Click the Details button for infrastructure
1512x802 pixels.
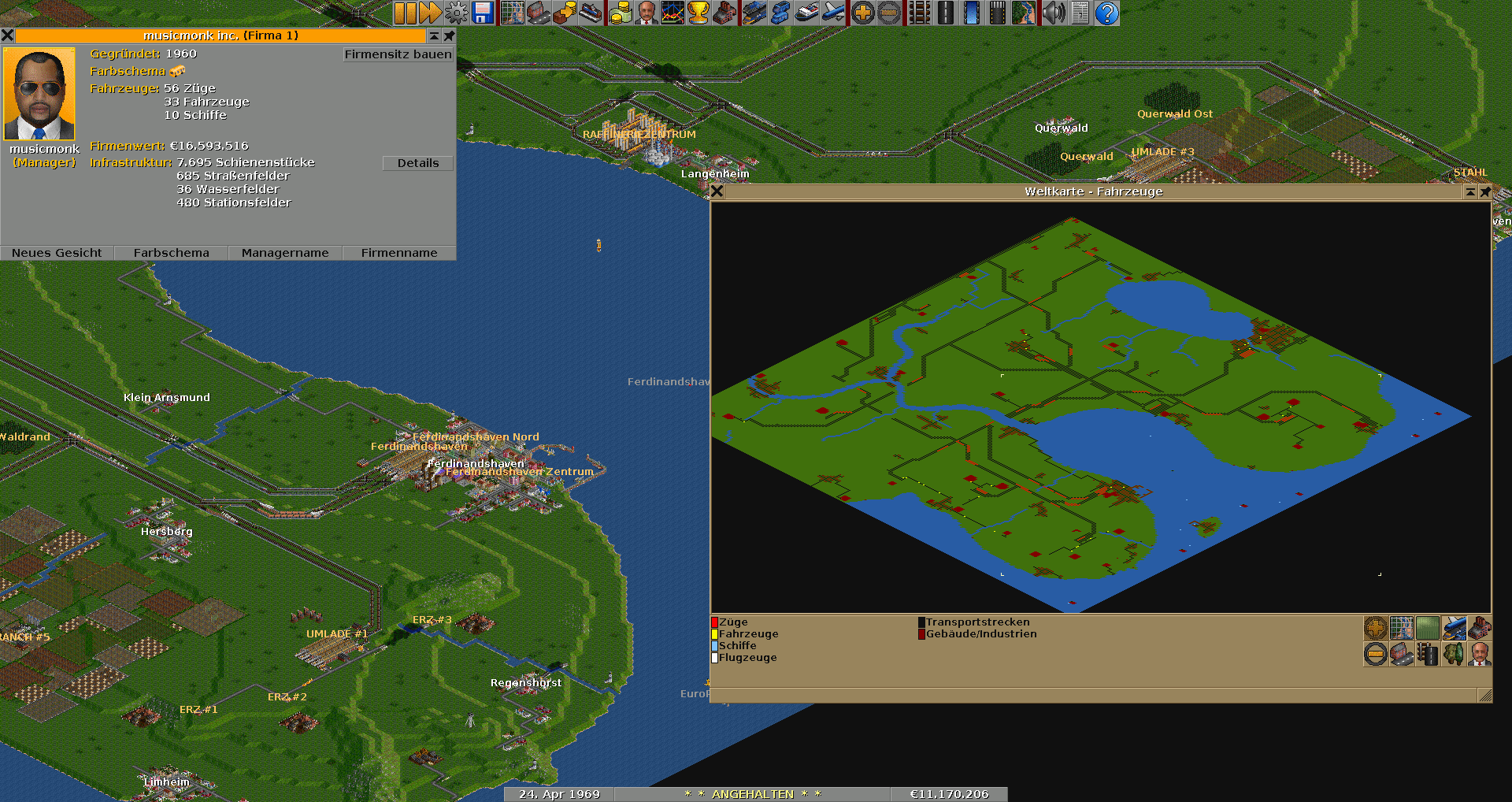[x=417, y=163]
